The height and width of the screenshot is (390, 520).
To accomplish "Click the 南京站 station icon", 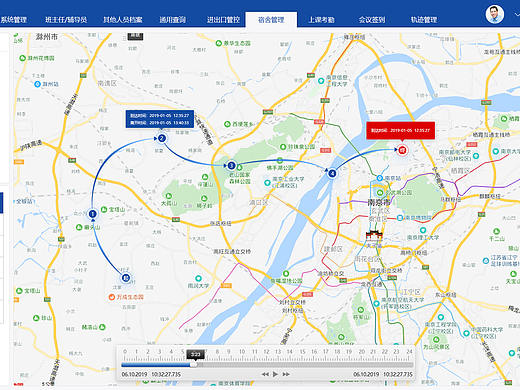I will point(379,178).
